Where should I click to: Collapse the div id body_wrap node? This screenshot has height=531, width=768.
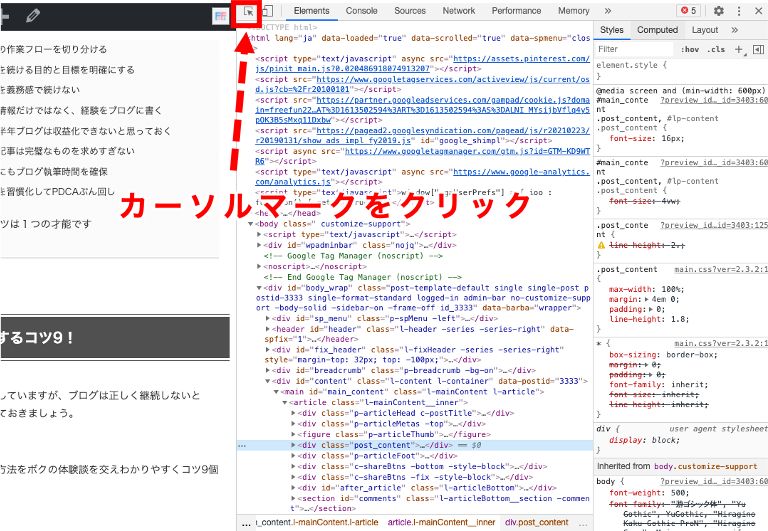[259, 288]
